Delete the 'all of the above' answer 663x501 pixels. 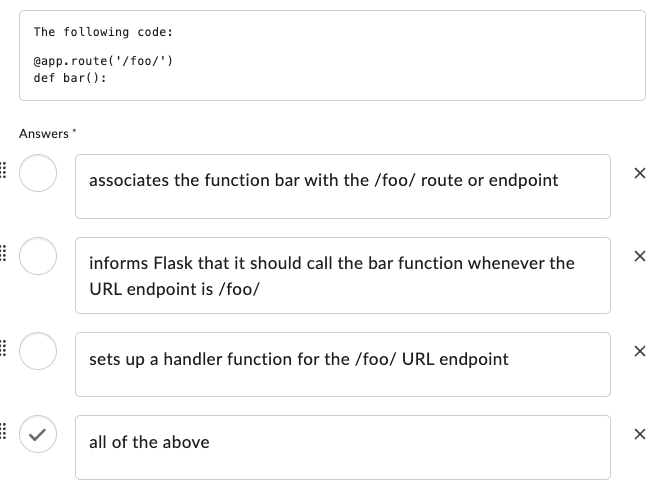[x=640, y=434]
